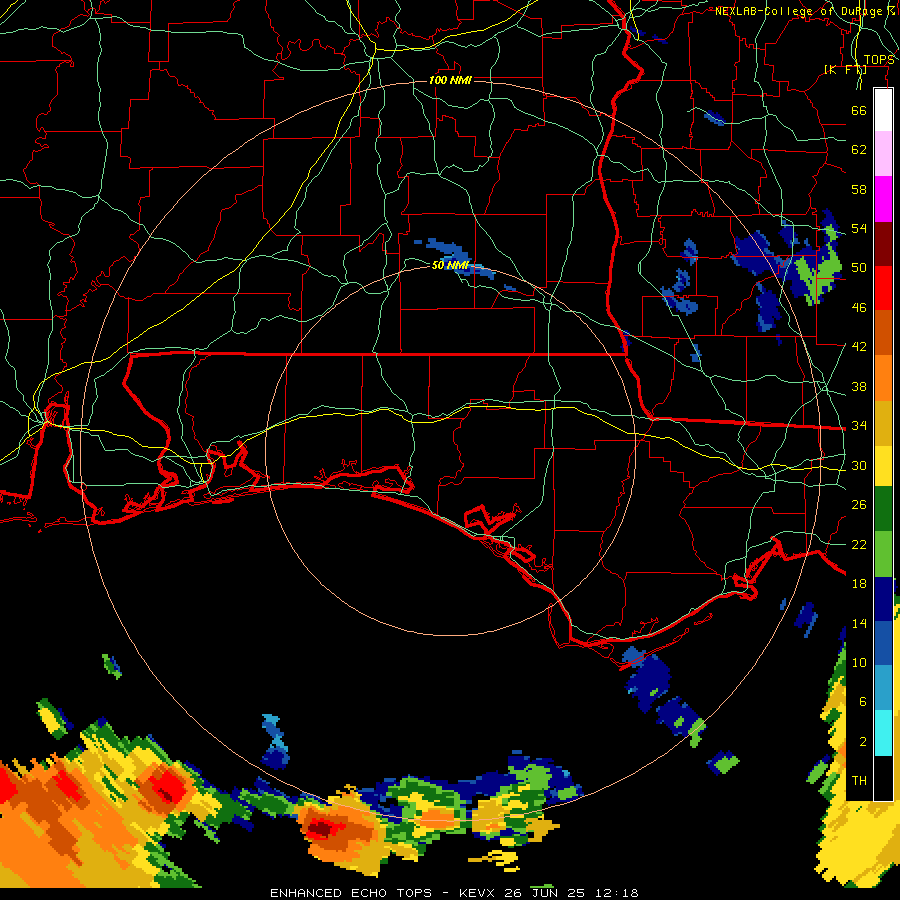The width and height of the screenshot is (900, 900).
Task: Click legend value '58'
Action: pyautogui.click(x=859, y=189)
